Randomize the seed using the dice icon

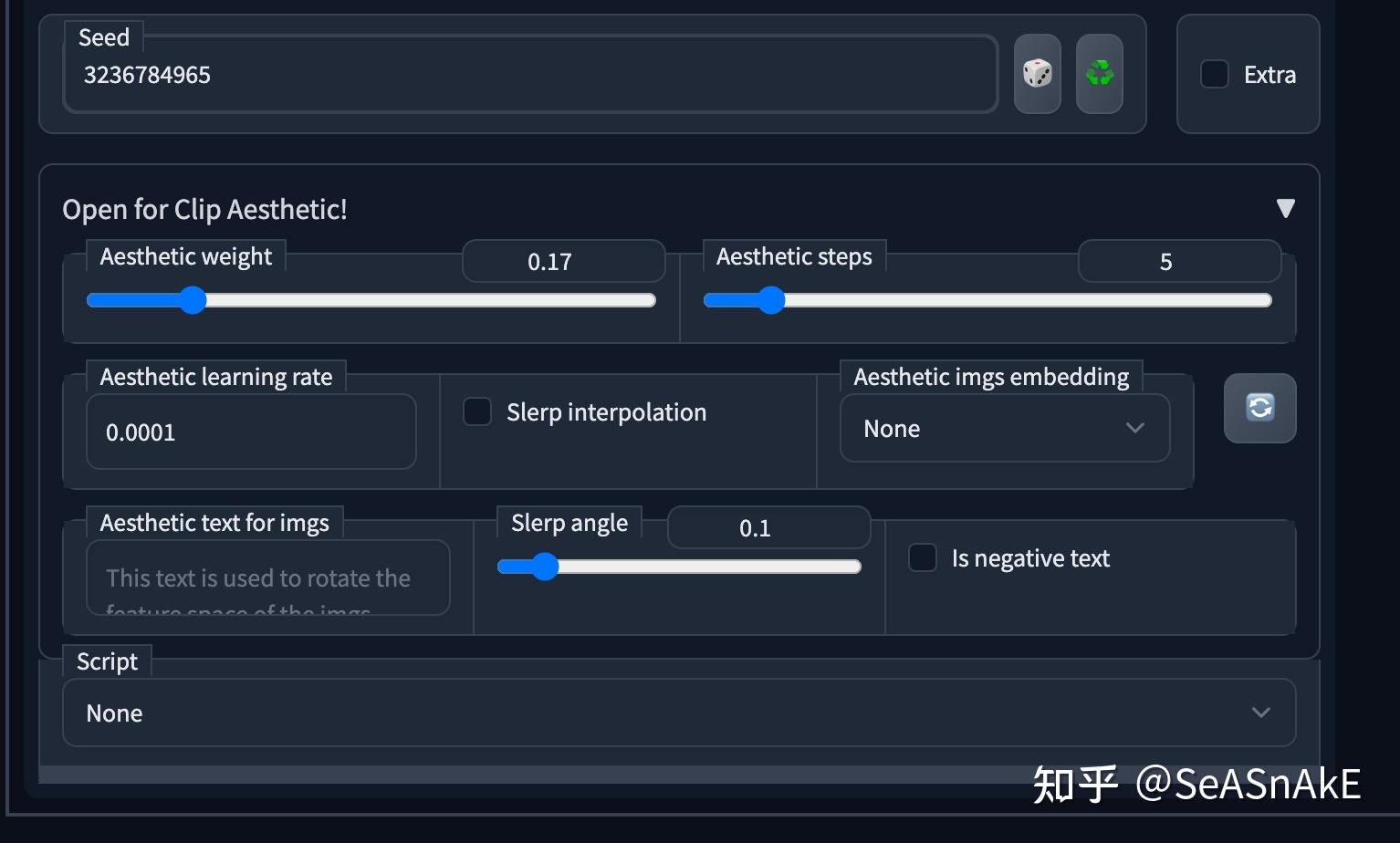click(1037, 74)
